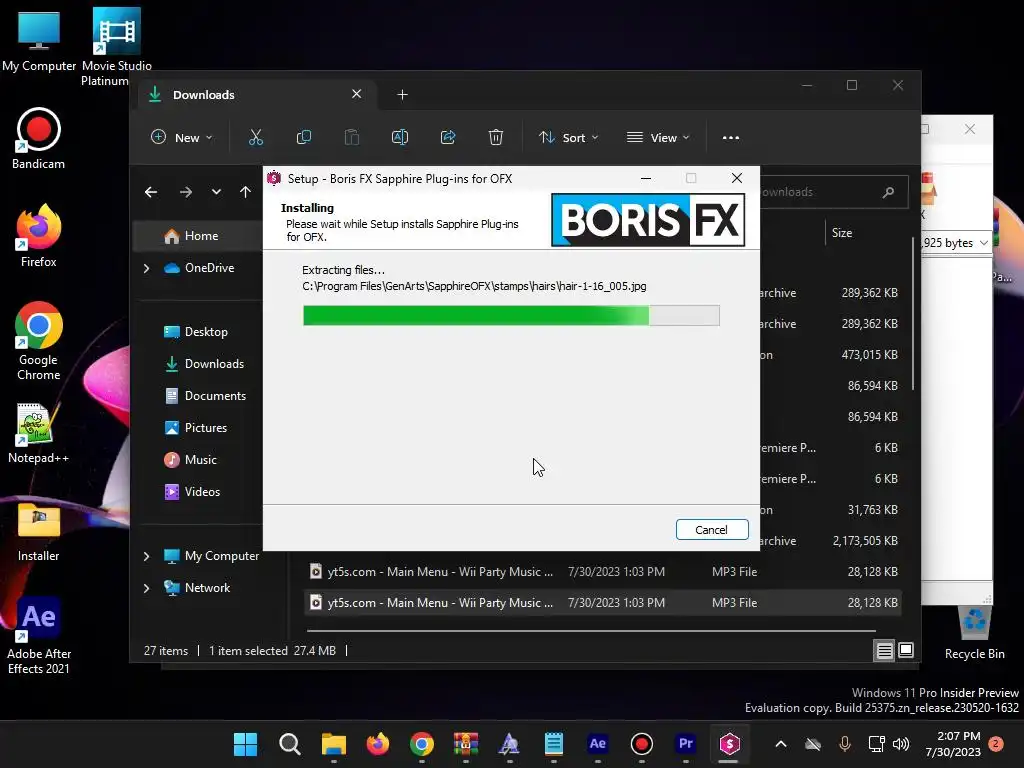1024x768 pixels.
Task: Open the clock and date panel
Action: tap(953, 744)
